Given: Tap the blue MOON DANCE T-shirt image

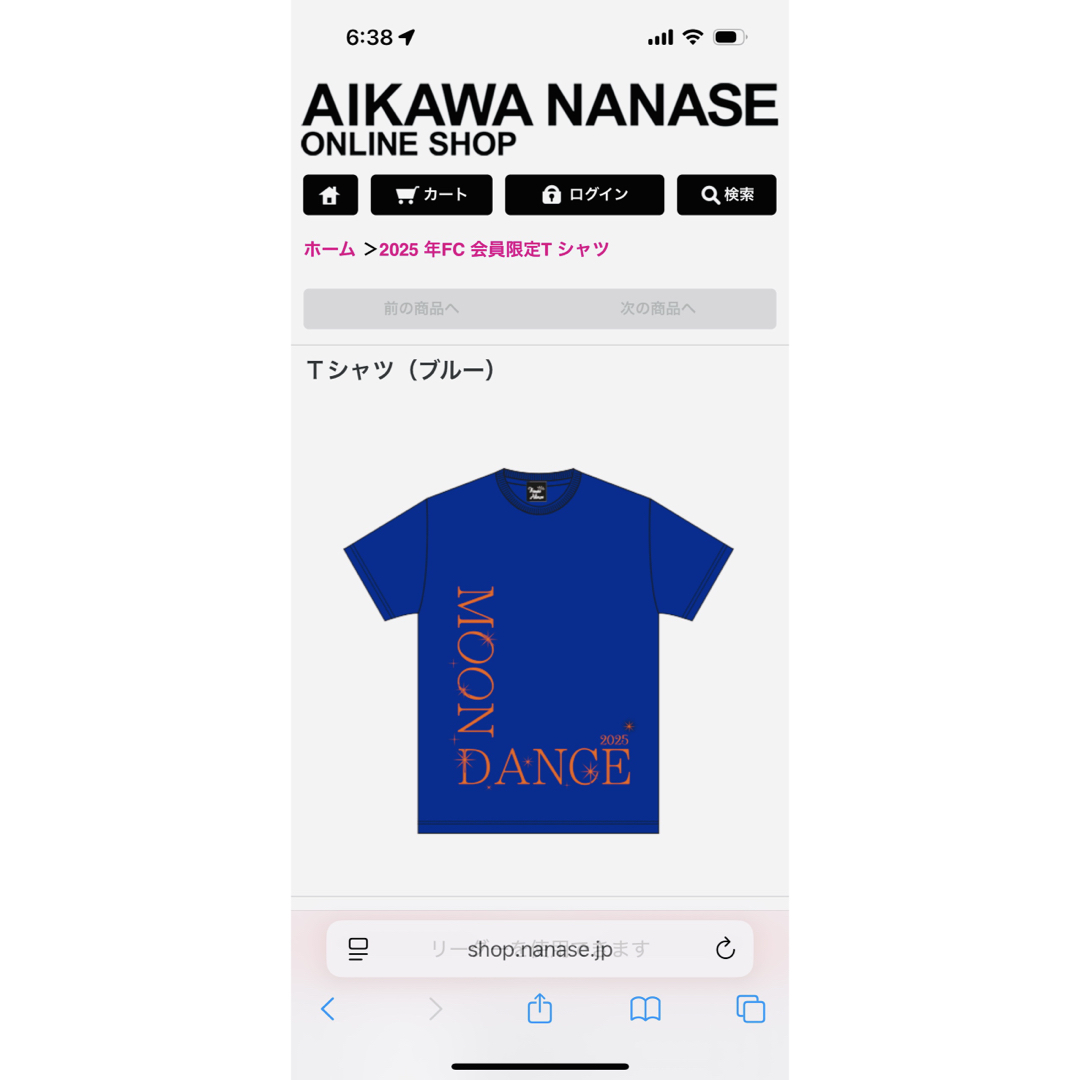Looking at the screenshot, I should (x=539, y=651).
